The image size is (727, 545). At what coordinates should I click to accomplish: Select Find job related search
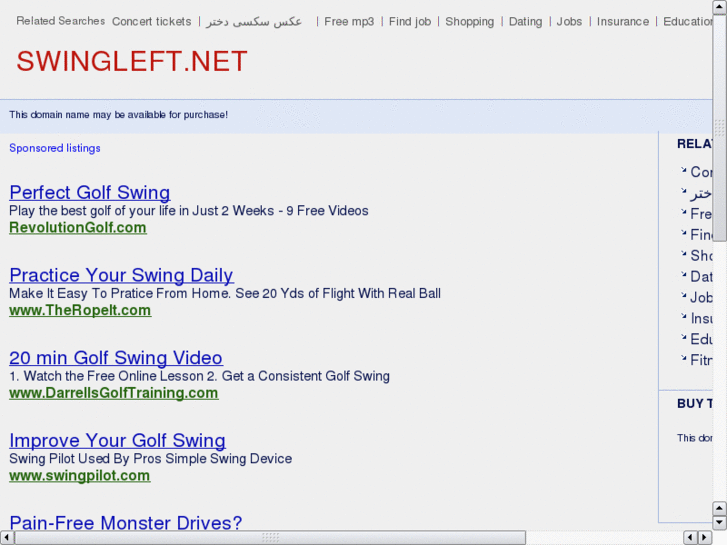[410, 21]
